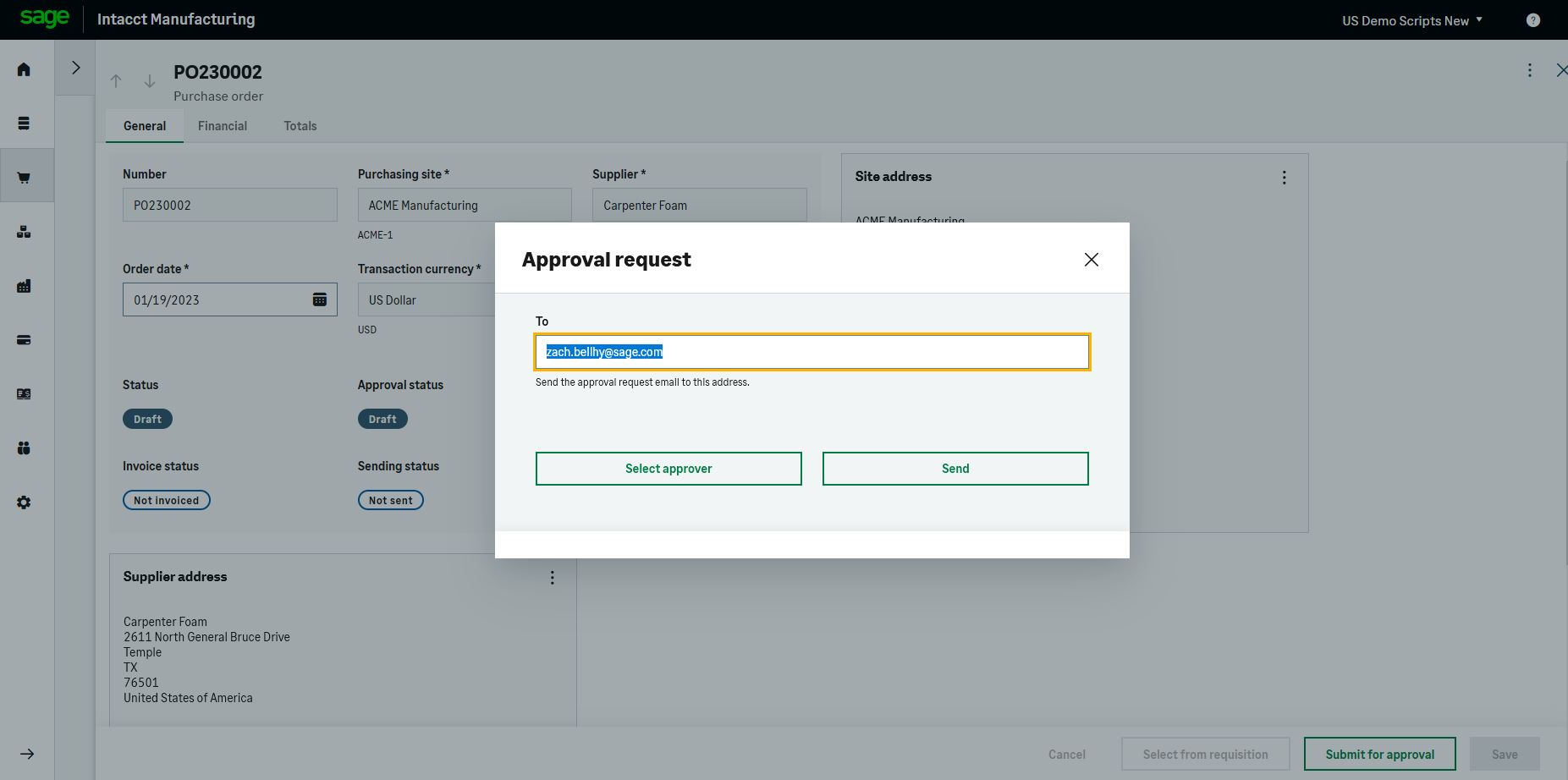Screen dimensions: 1568x780
Task: Select the shopping cart purchasing icon
Action: (x=24, y=175)
